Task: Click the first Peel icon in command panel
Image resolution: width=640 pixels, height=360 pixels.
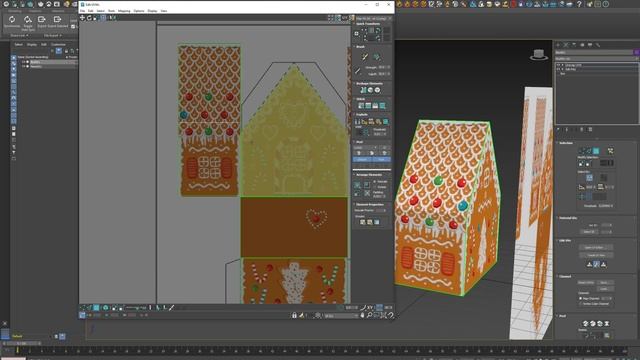Action: tap(585, 324)
